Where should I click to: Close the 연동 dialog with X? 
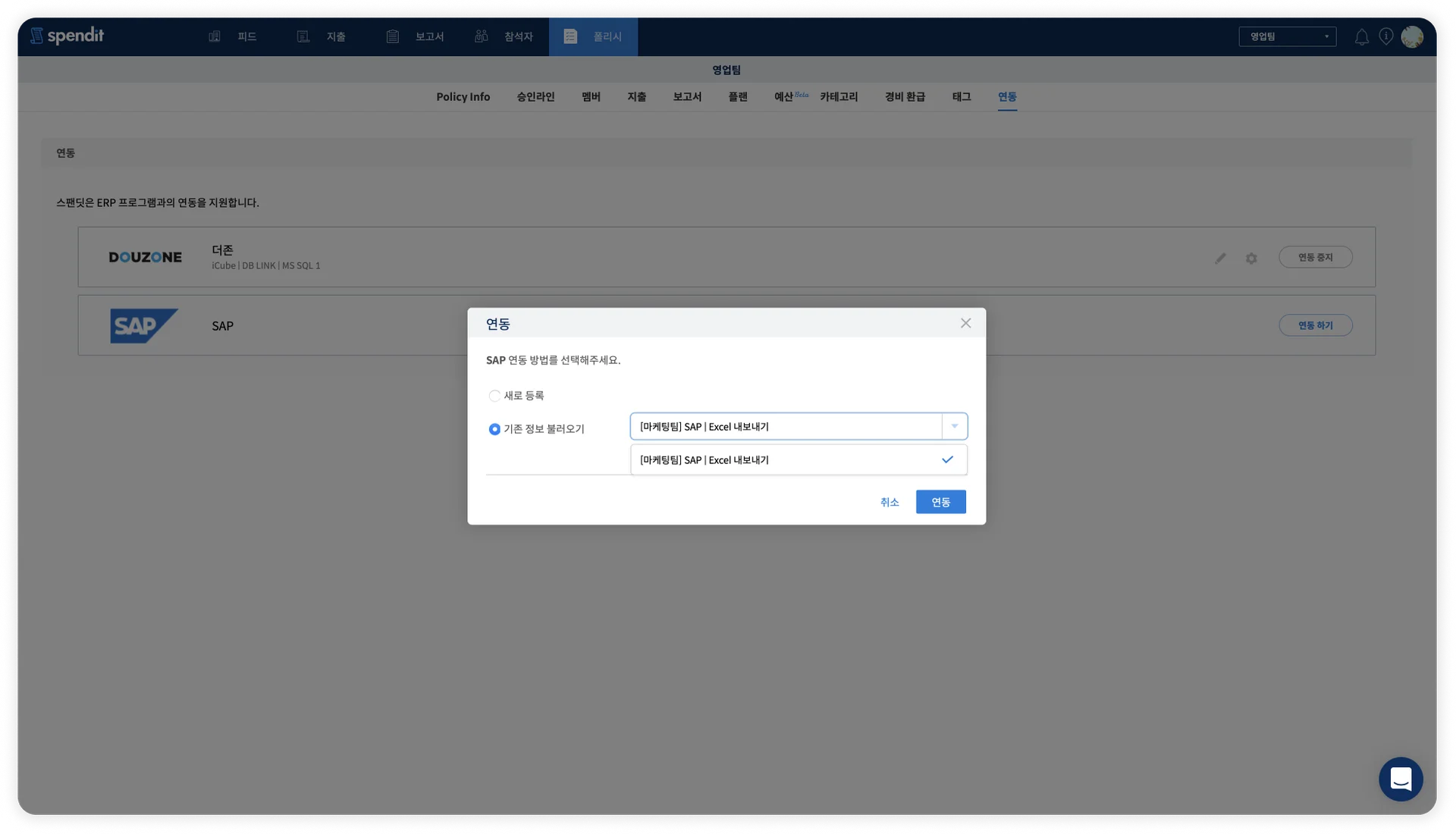click(x=965, y=323)
